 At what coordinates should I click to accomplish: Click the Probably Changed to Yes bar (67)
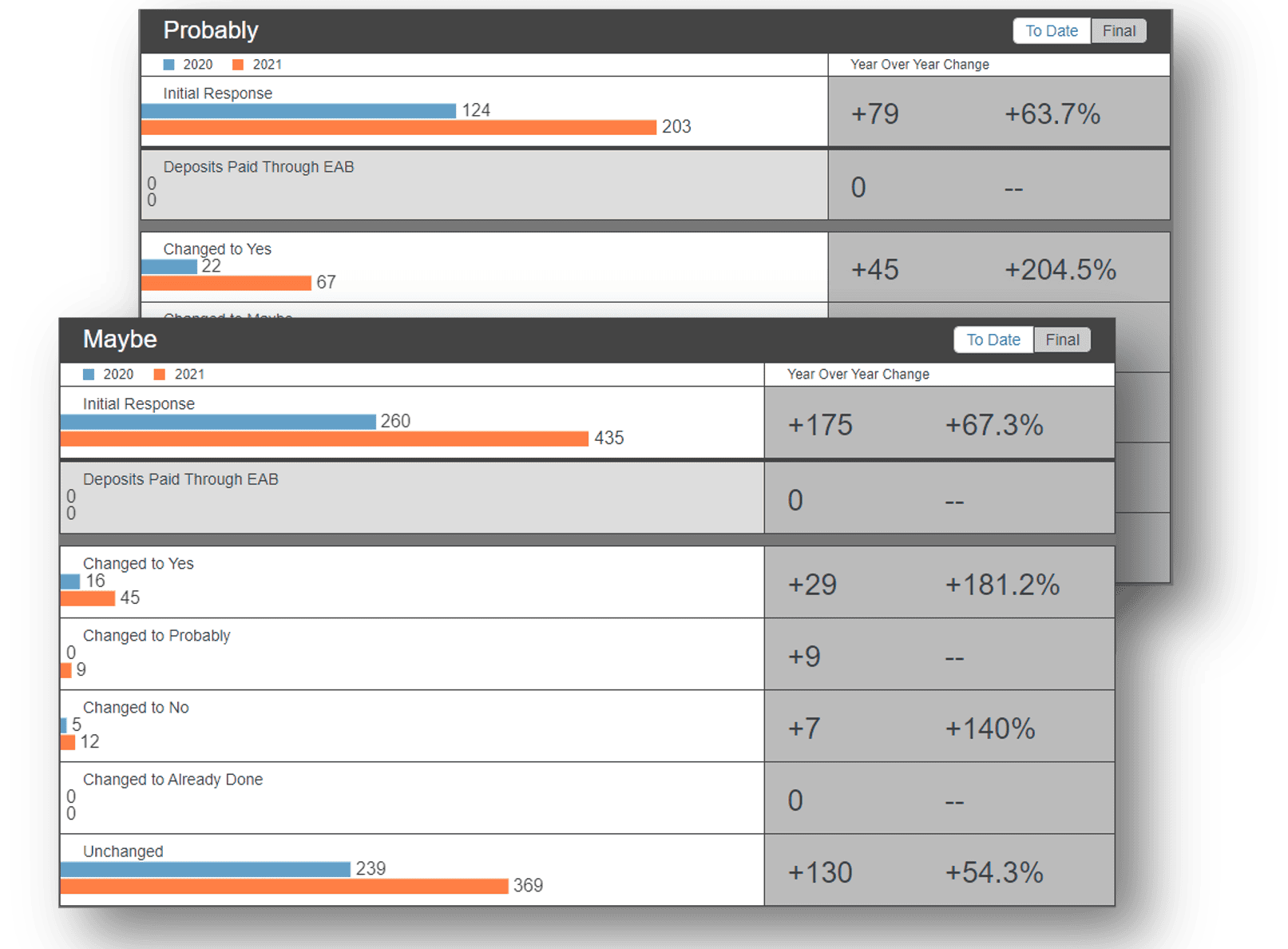226,283
